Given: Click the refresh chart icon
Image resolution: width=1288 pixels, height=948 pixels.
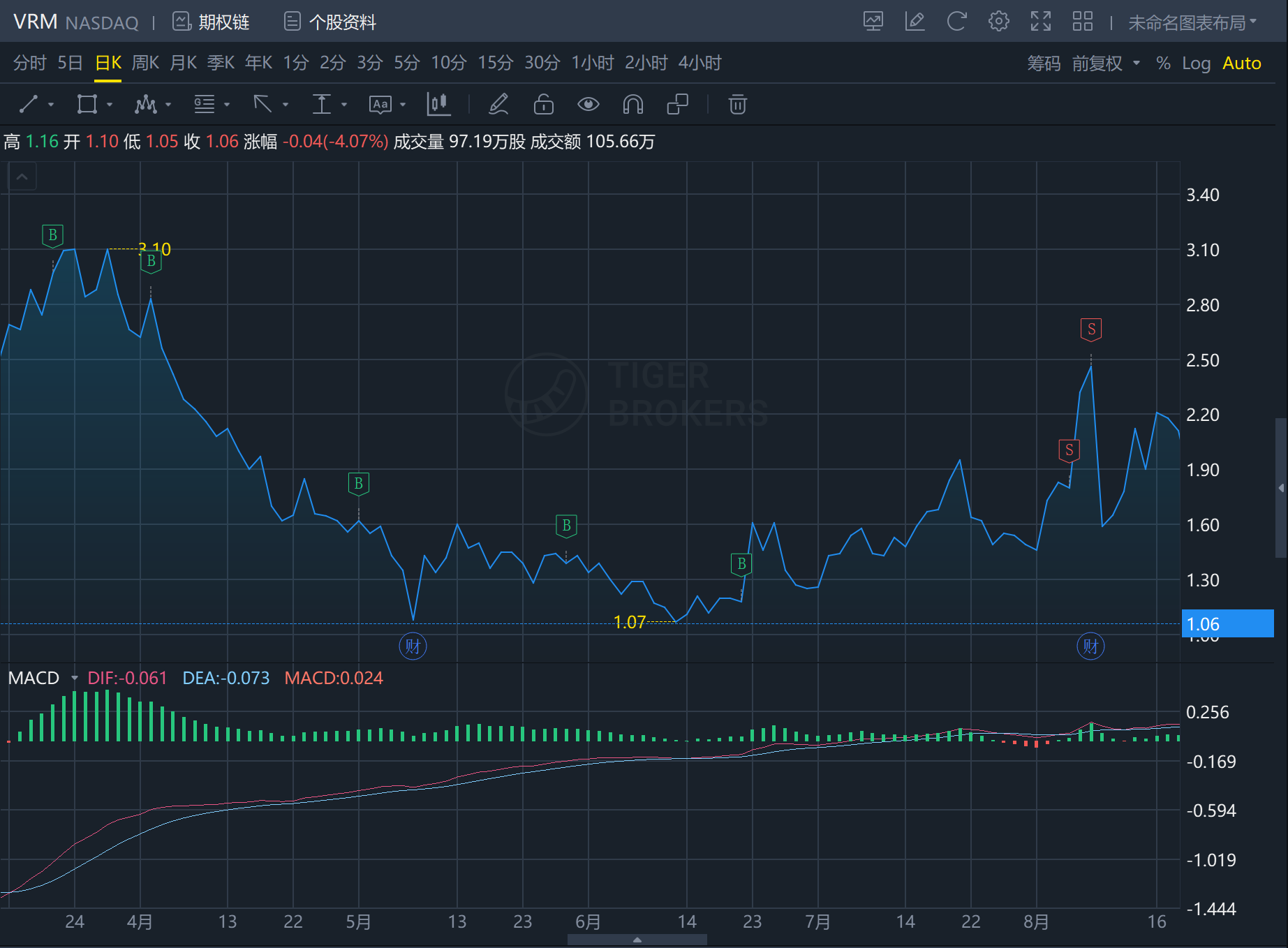Looking at the screenshot, I should pos(956,22).
